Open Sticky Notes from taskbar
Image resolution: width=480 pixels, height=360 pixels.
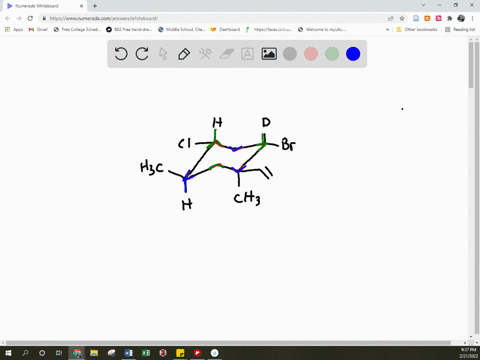click(x=180, y=353)
